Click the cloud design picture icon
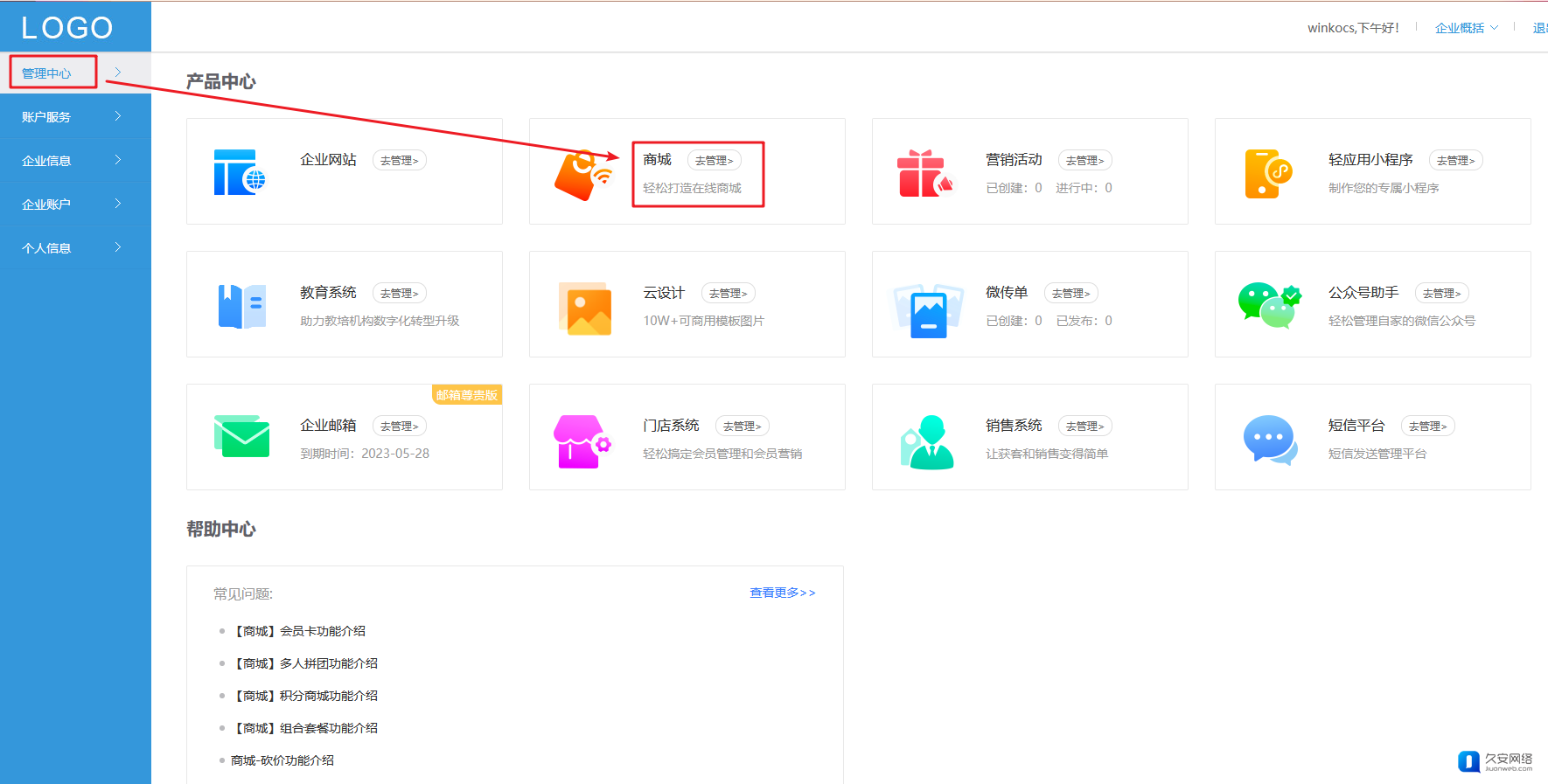Viewport: 1548px width, 784px height. 585,309
